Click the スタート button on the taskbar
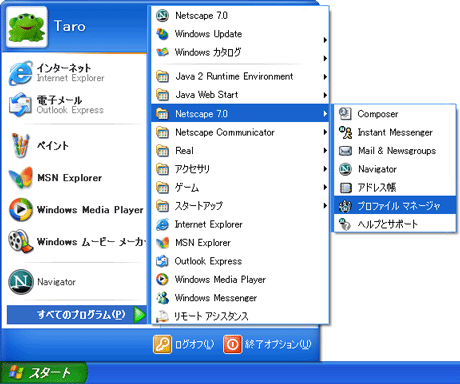The height and width of the screenshot is (384, 460). (43, 373)
